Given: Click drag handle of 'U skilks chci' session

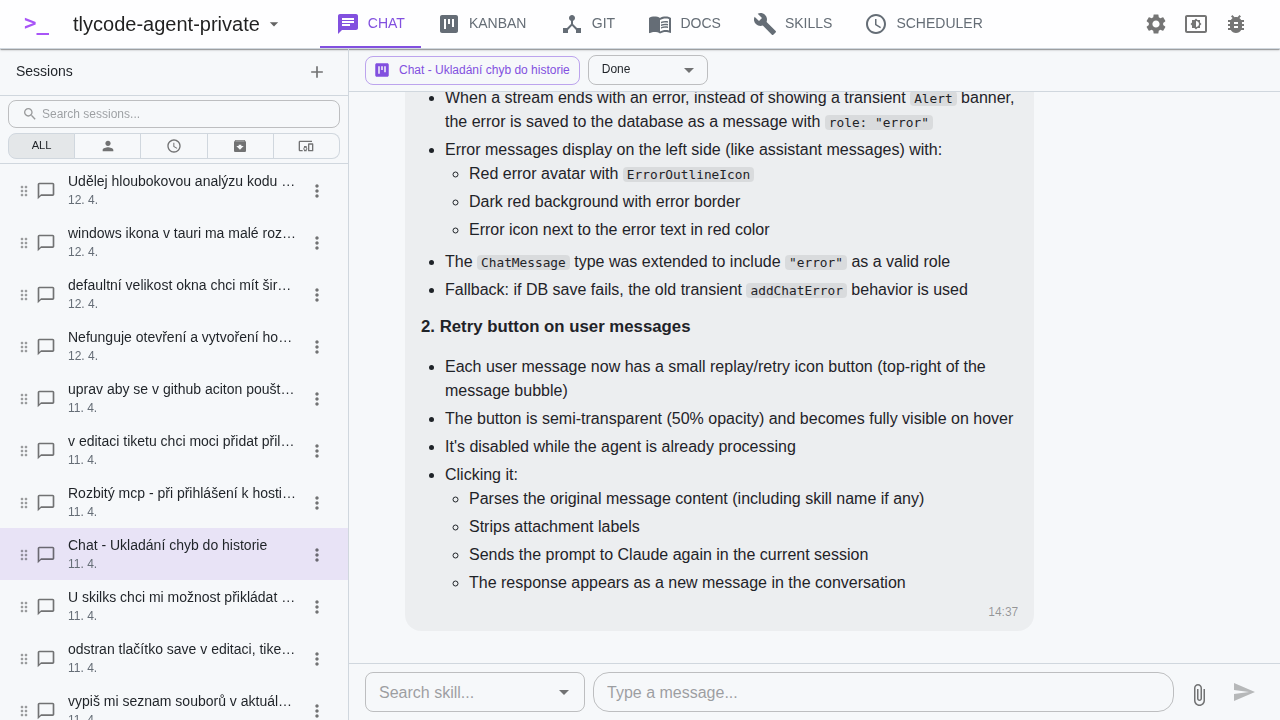Looking at the screenshot, I should [x=24, y=607].
